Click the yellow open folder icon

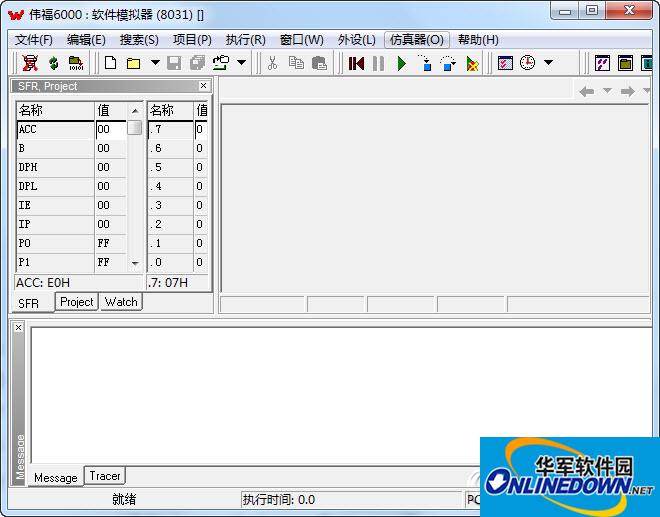point(133,64)
